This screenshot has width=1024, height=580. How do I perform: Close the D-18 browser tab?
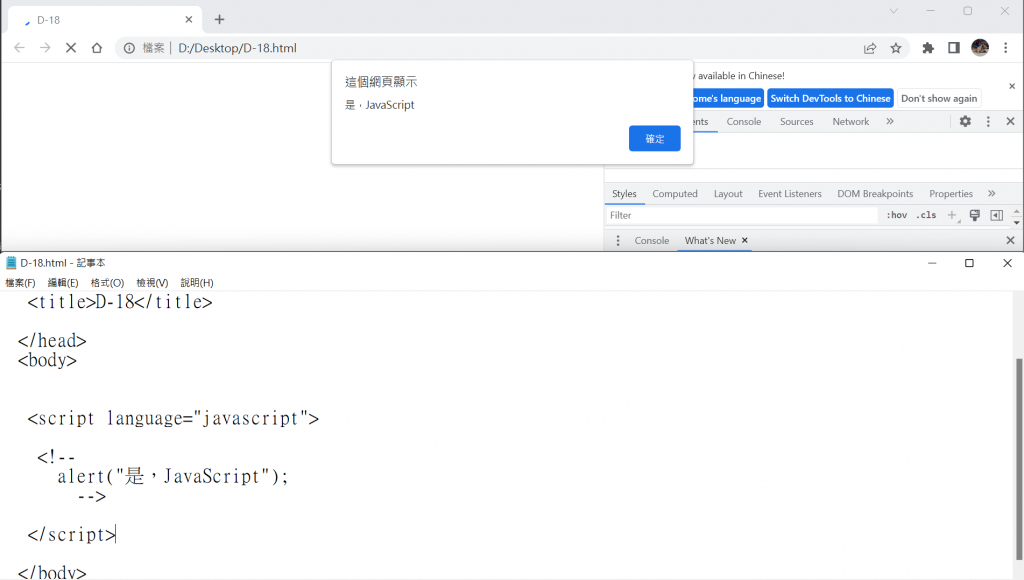[x=189, y=20]
